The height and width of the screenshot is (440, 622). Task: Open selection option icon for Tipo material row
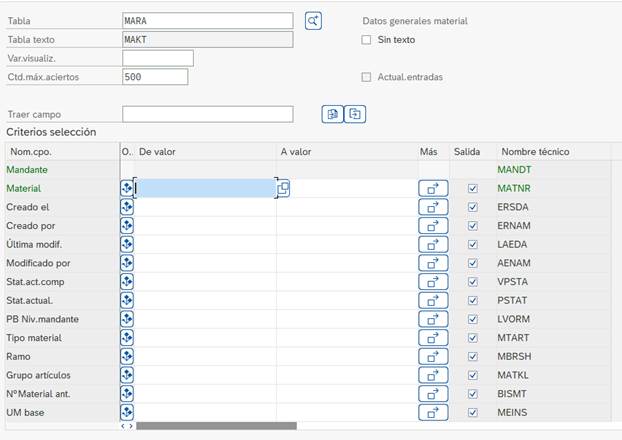127,338
